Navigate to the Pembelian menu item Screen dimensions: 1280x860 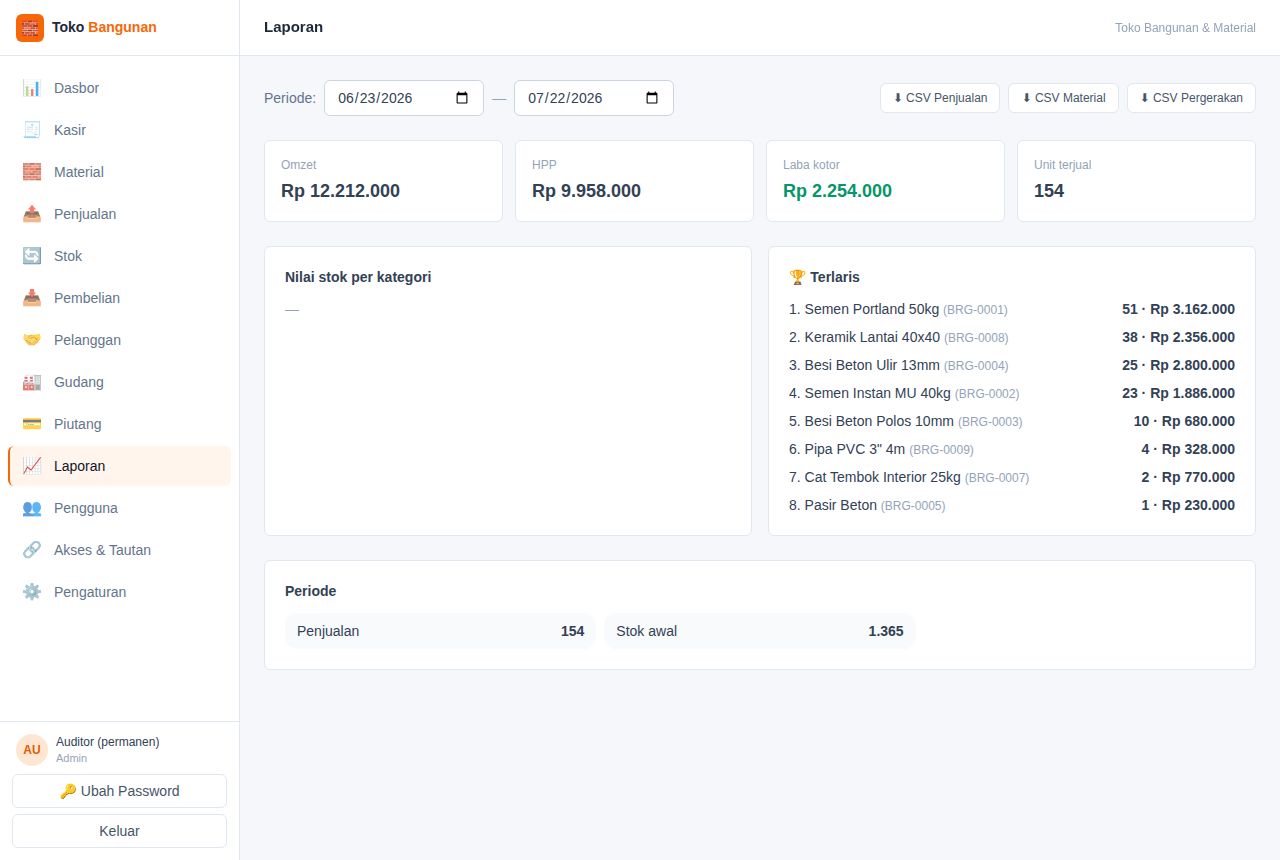click(119, 298)
